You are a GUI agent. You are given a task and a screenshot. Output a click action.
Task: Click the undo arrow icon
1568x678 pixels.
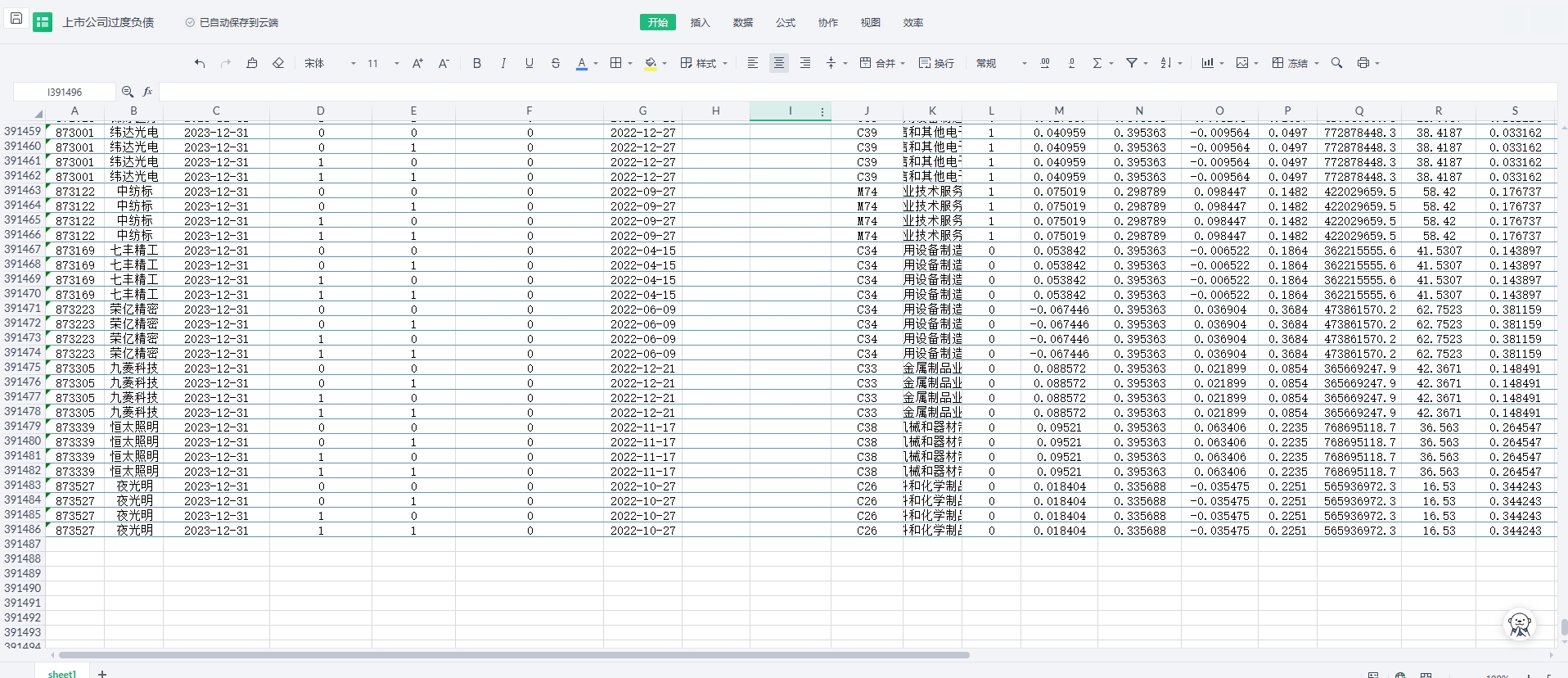200,63
